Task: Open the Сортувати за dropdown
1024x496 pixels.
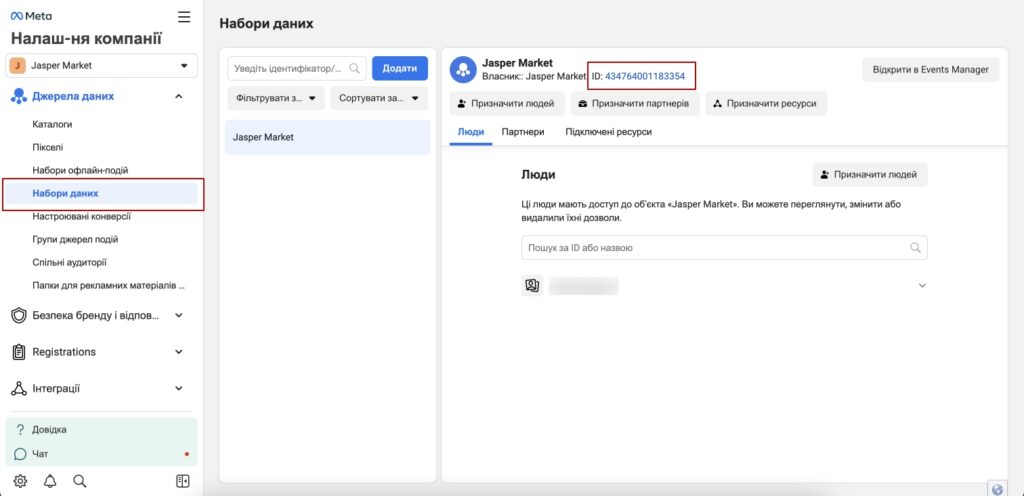Action: click(x=379, y=99)
